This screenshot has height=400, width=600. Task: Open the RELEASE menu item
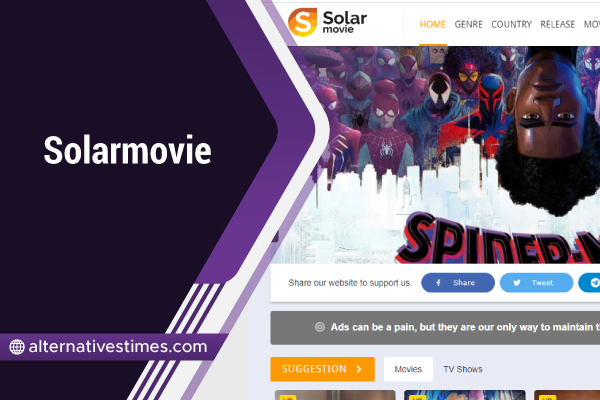point(558,24)
